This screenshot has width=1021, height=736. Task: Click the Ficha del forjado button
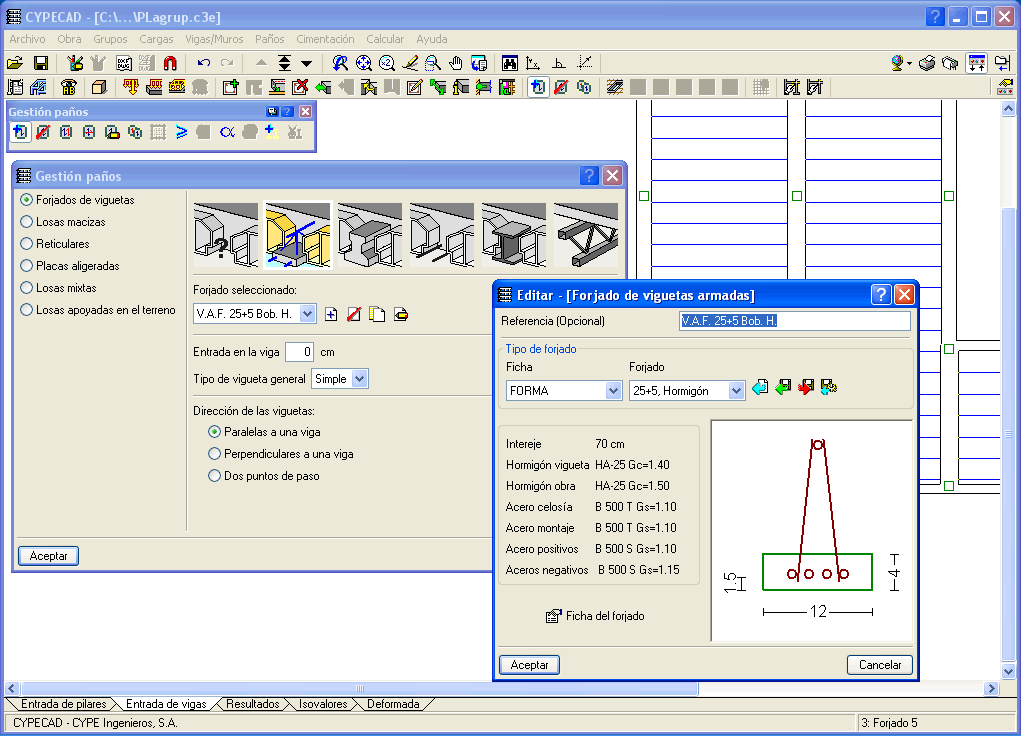point(595,616)
